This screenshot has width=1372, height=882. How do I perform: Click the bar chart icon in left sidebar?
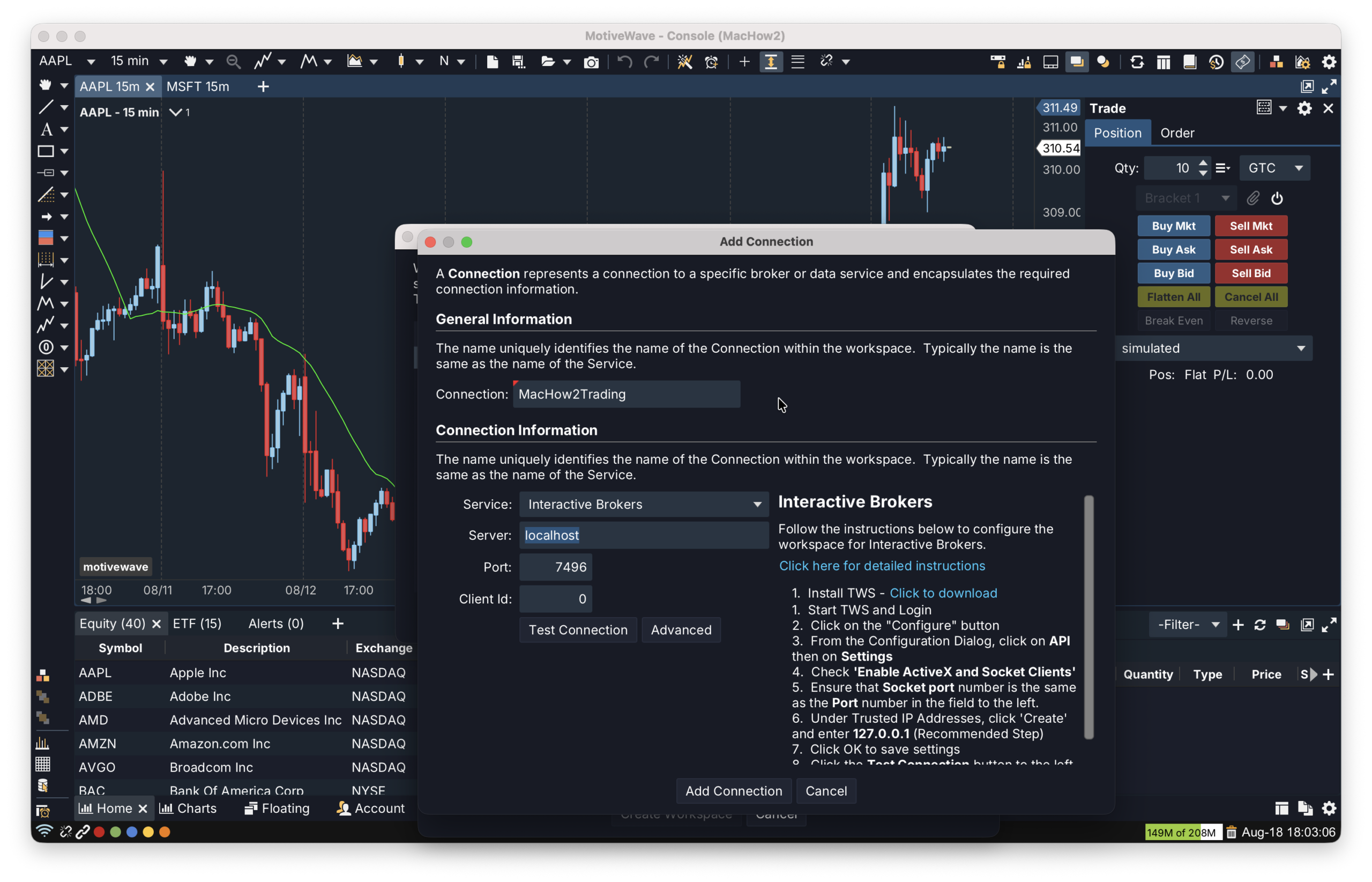point(43,743)
